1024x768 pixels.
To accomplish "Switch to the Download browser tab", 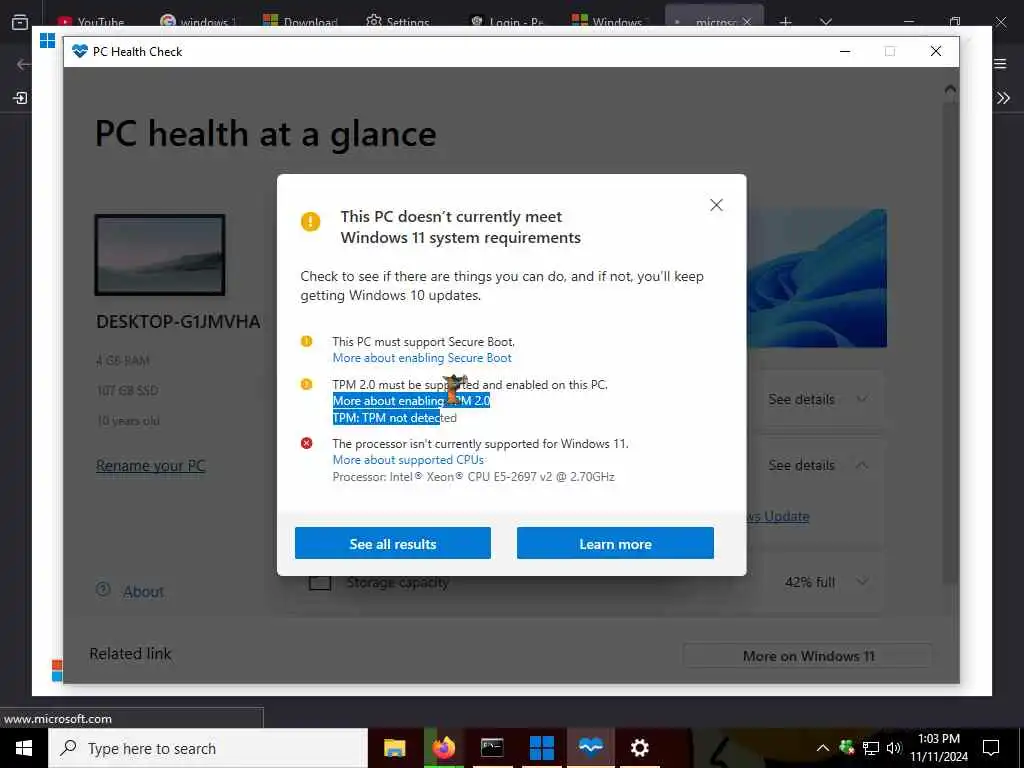I will (x=300, y=22).
